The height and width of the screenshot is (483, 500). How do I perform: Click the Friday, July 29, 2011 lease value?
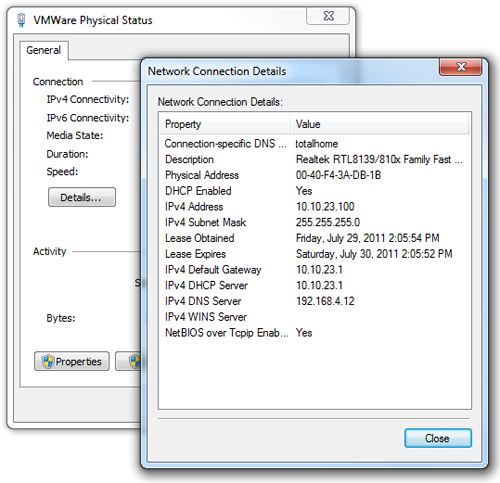click(367, 238)
